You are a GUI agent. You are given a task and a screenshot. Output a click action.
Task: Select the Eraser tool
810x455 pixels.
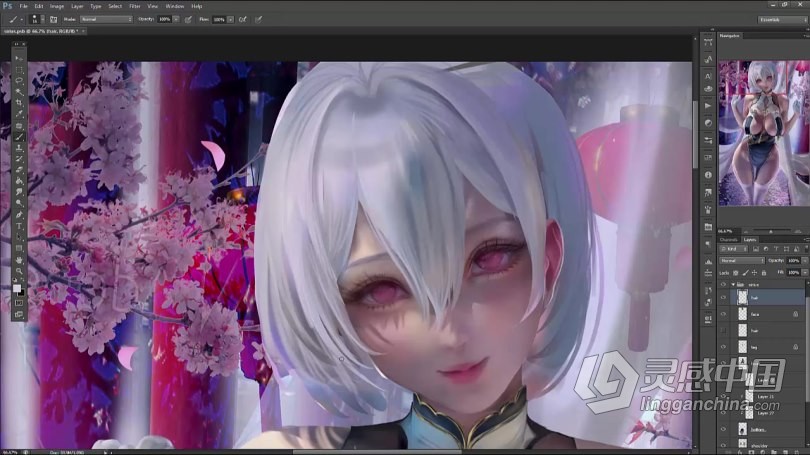(19, 170)
